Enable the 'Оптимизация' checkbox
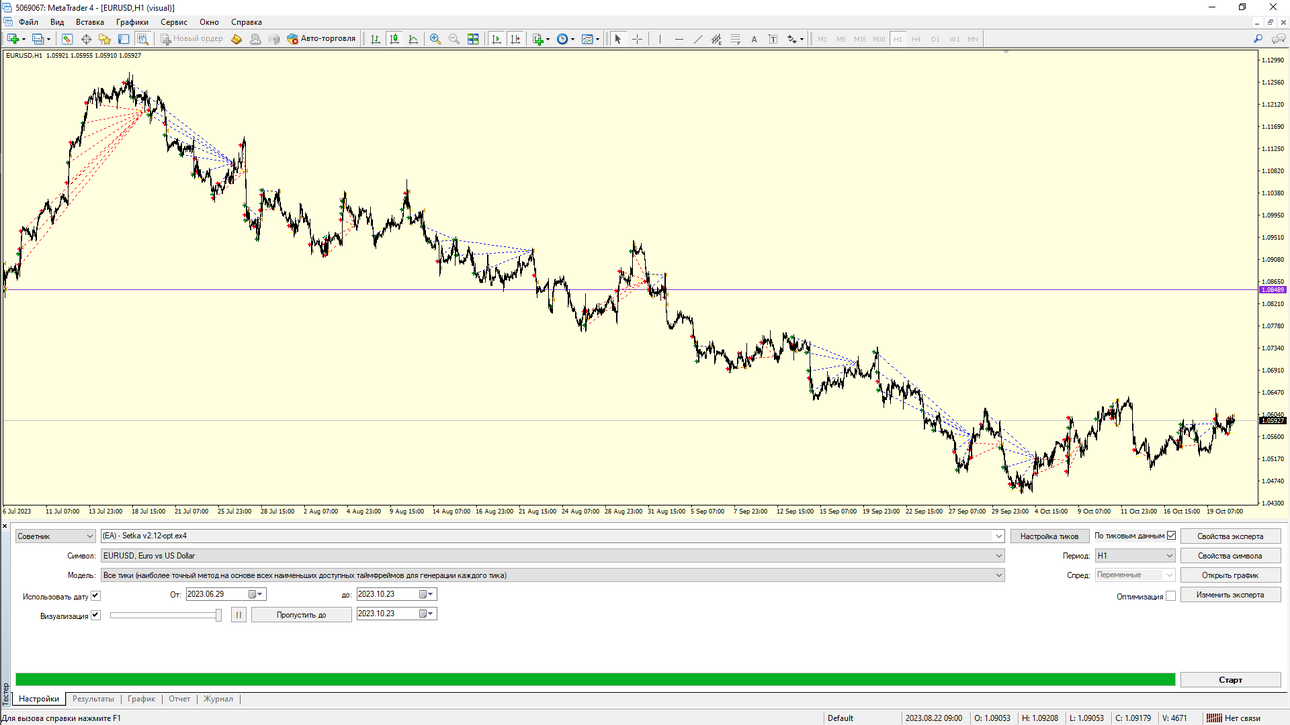 (x=1171, y=596)
